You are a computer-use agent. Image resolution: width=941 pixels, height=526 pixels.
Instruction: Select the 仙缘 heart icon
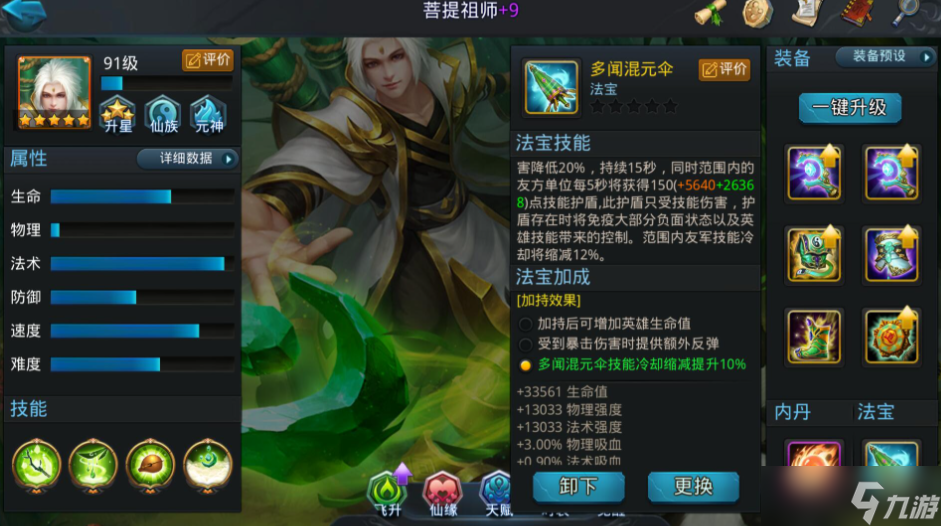pos(443,494)
